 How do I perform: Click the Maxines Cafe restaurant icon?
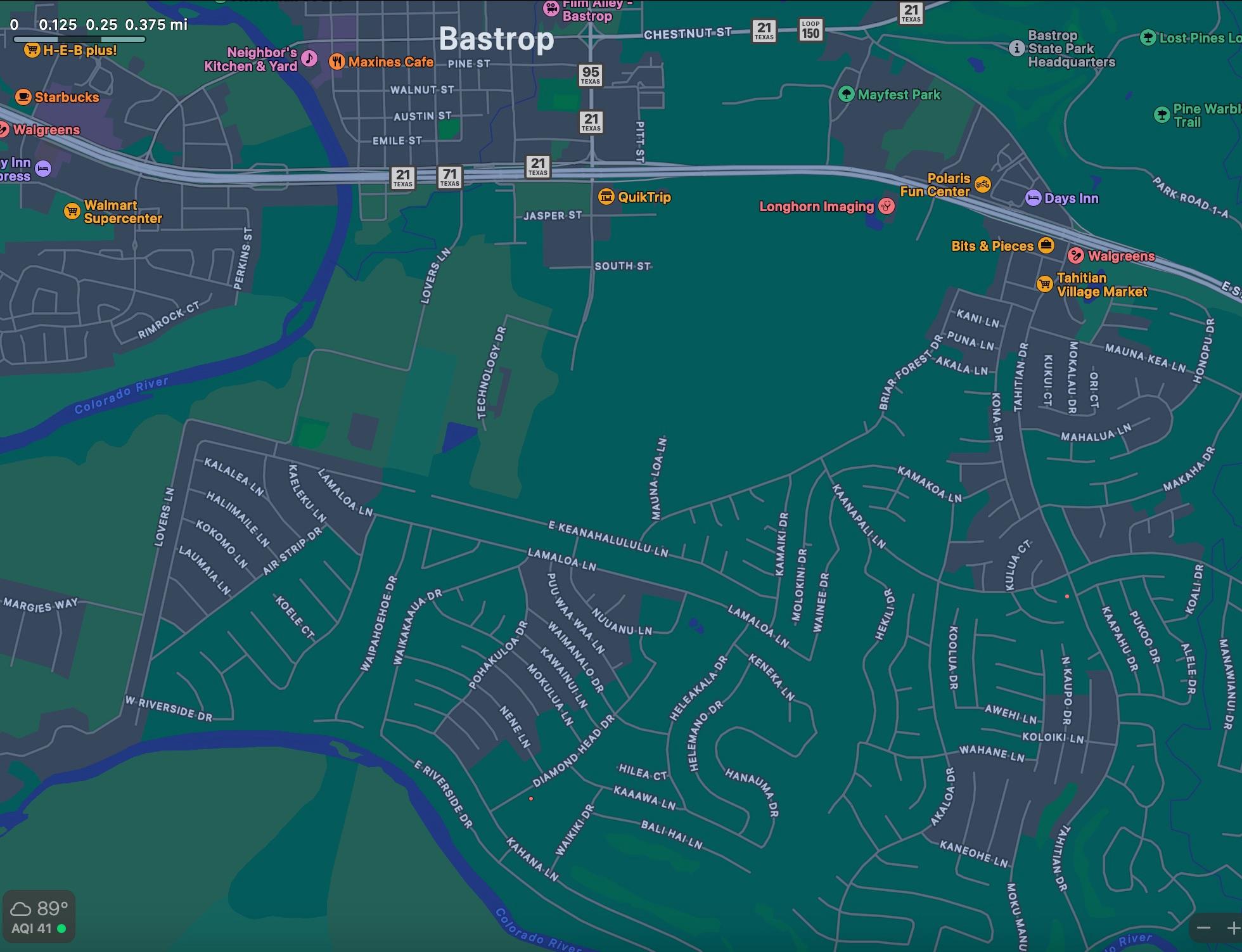336,61
